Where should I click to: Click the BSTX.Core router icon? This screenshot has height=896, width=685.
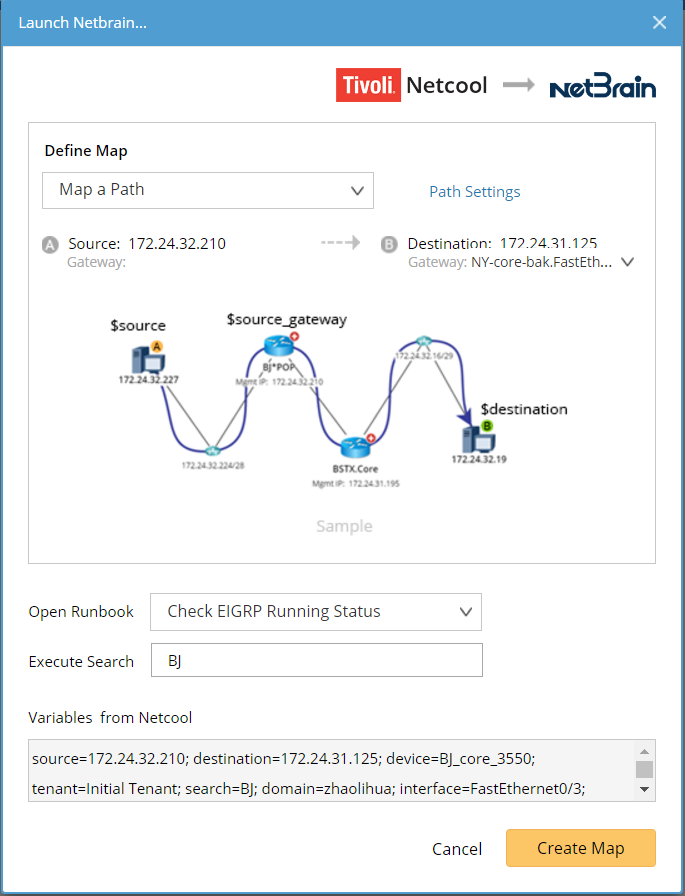(x=355, y=446)
